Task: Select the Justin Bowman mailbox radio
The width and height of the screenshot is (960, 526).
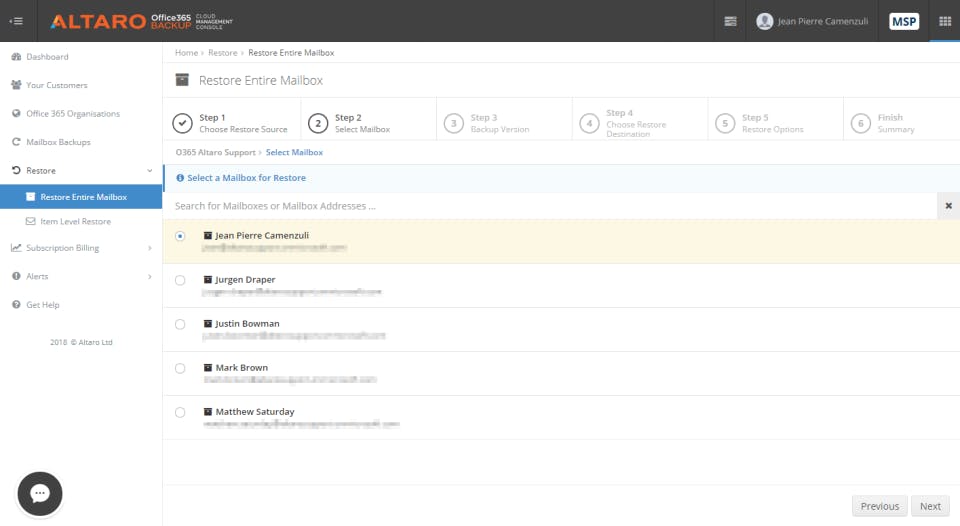Action: point(180,324)
